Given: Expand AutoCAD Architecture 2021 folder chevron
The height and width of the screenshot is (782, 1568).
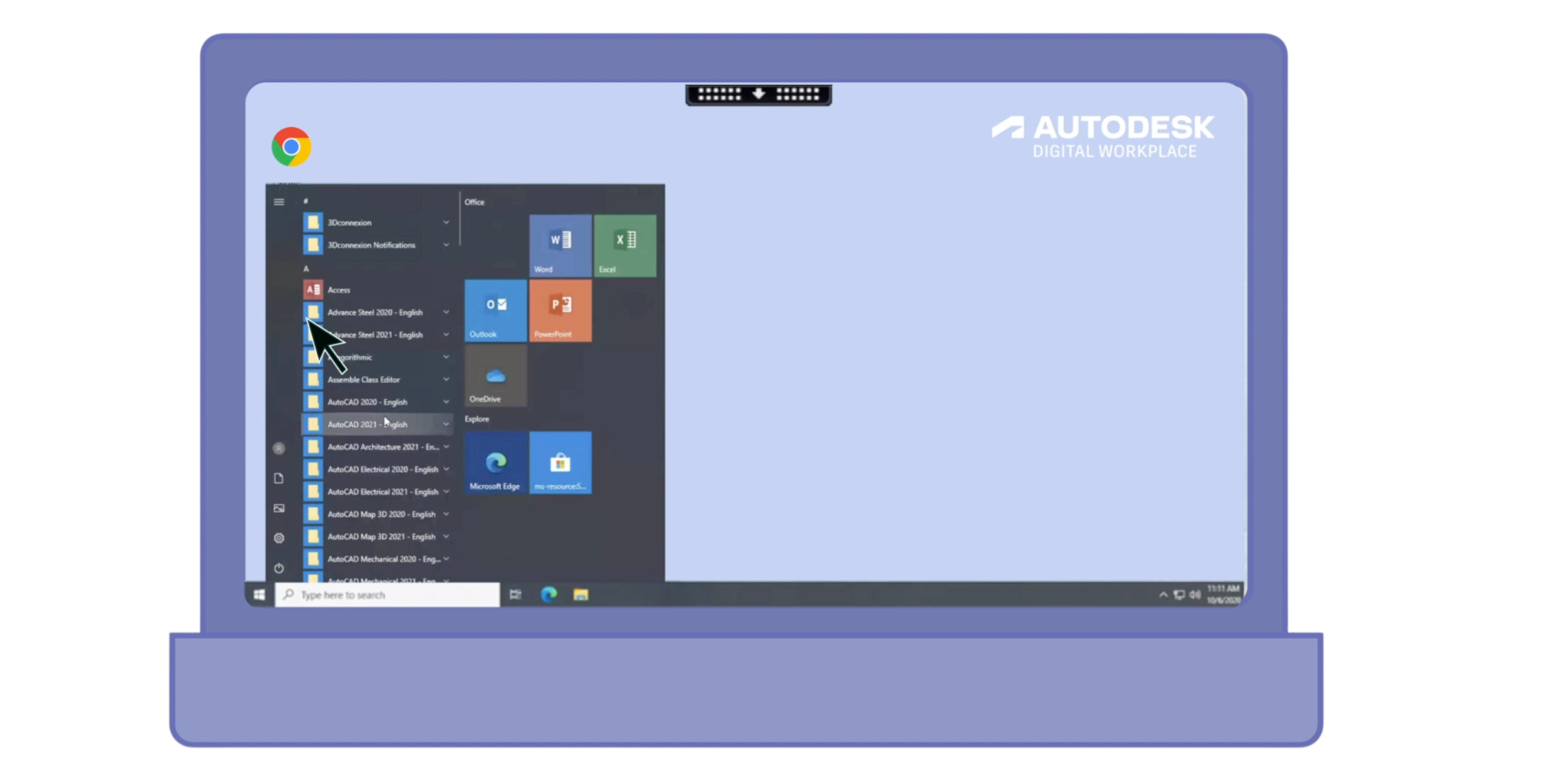Looking at the screenshot, I should coord(446,447).
